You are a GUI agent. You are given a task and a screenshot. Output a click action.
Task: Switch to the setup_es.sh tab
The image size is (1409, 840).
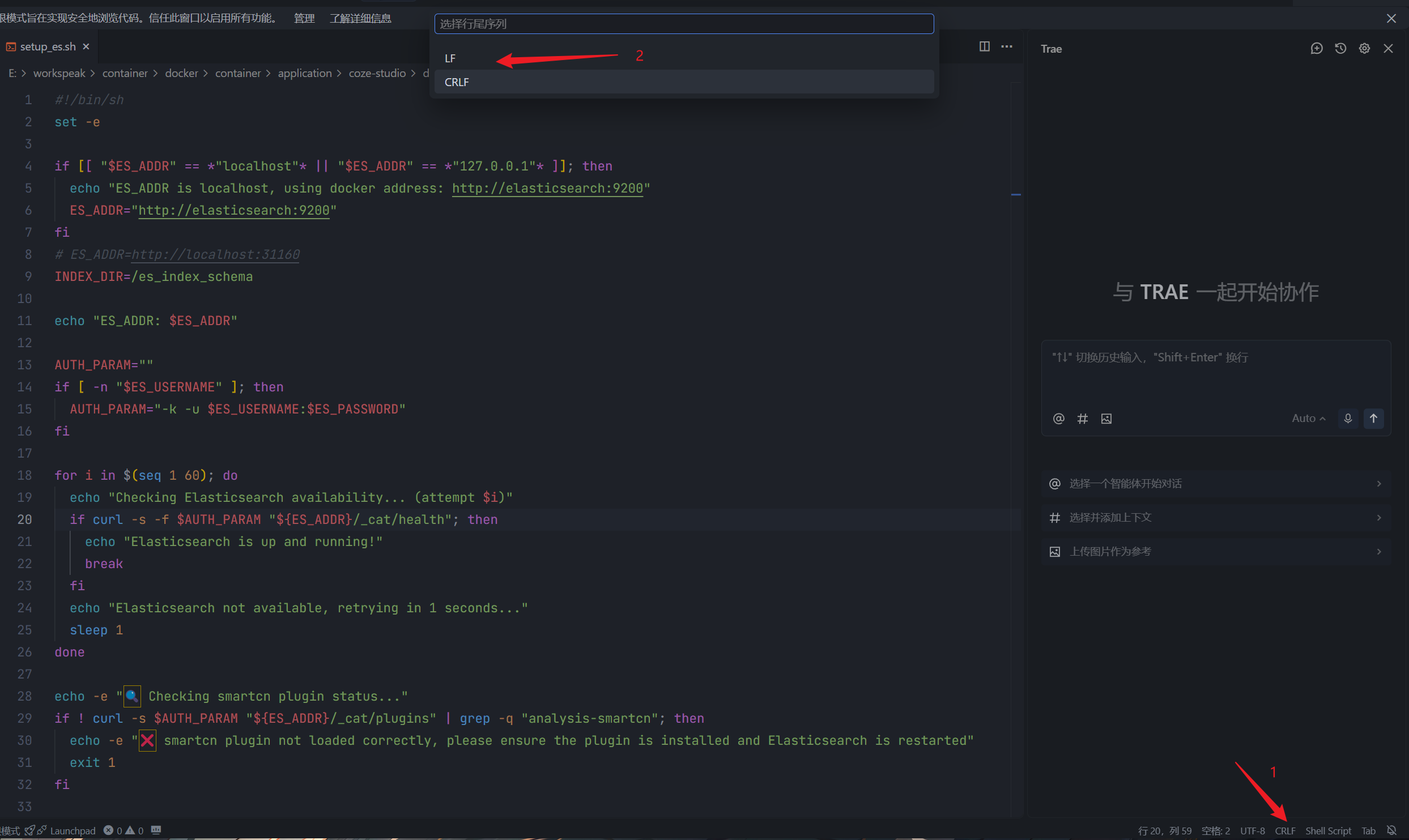(48, 46)
